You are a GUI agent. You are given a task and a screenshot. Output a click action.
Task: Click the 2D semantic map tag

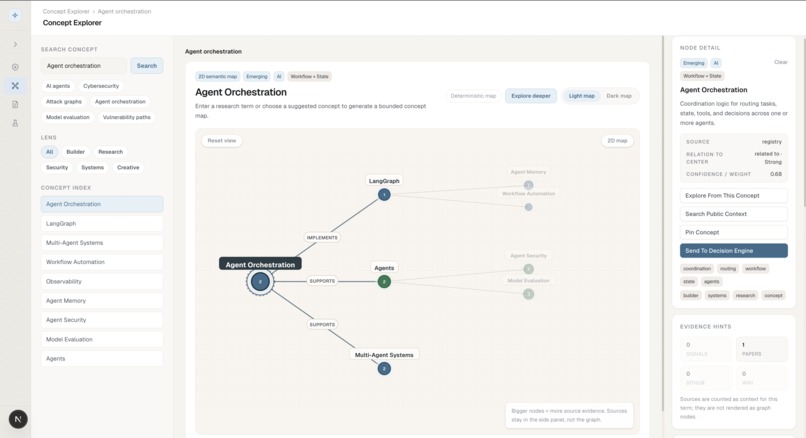coord(217,77)
